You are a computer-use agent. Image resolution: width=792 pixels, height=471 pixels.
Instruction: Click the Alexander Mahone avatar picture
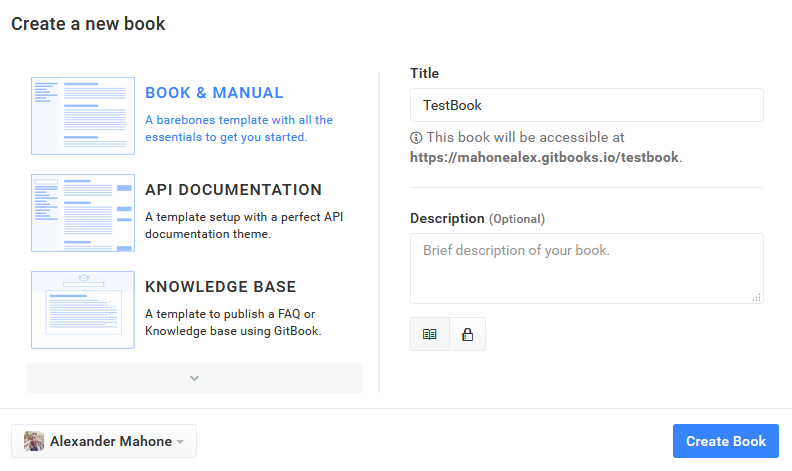34,441
